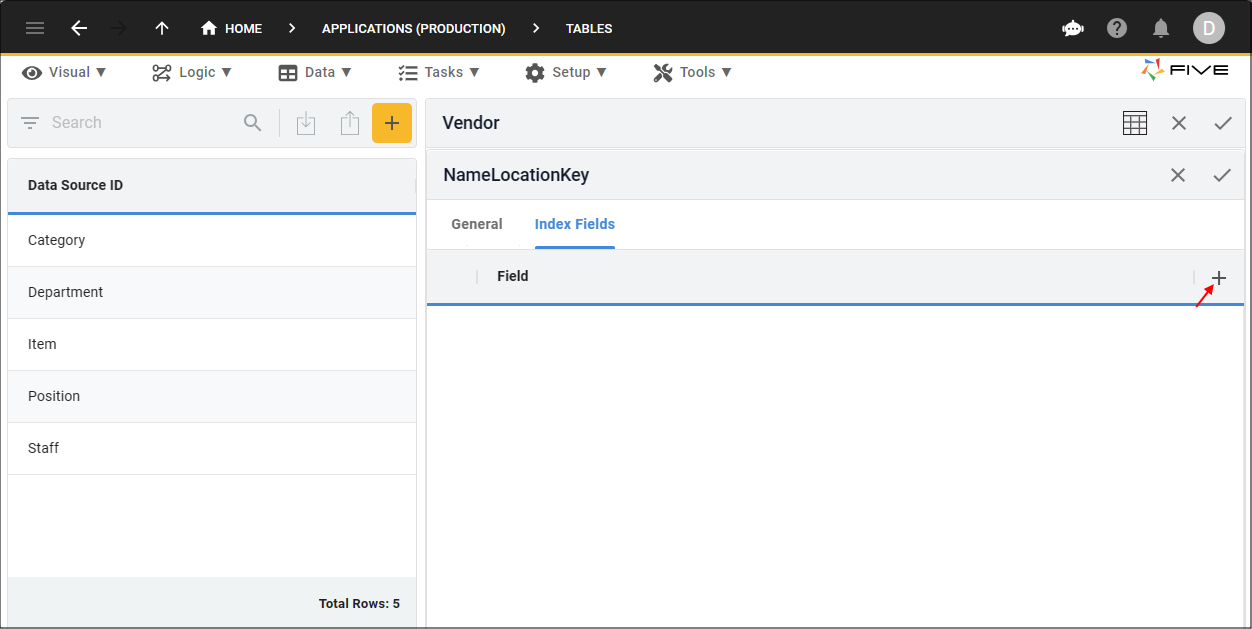Screen dimensions: 1252x629
Task: Open the hamburger navigation menu
Action: pos(35,28)
